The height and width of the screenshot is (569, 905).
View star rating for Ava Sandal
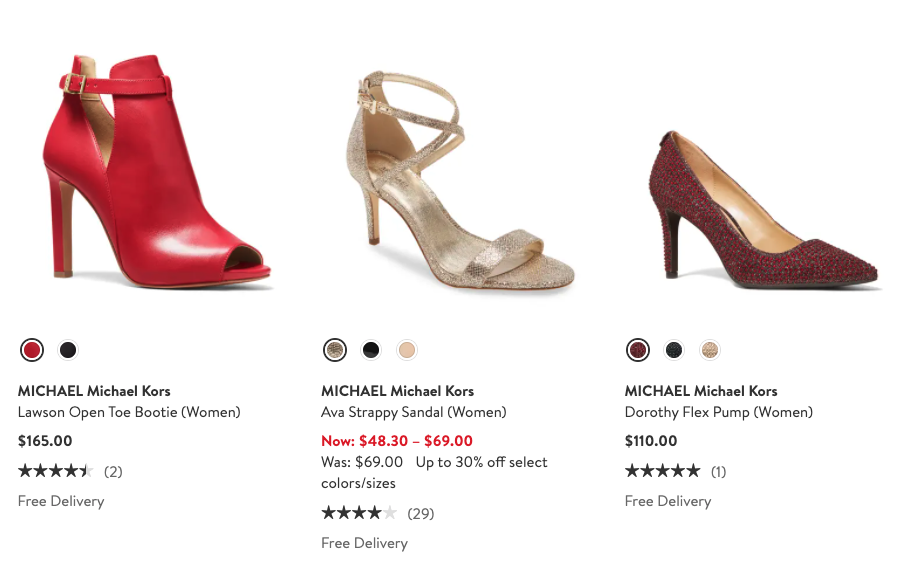(358, 513)
